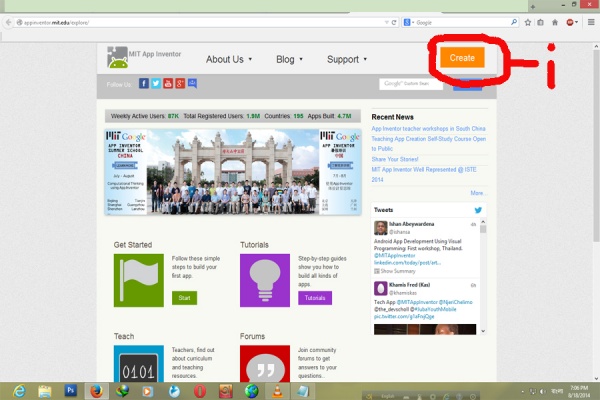
Task: Click the summer school China banner image
Action: [233, 172]
